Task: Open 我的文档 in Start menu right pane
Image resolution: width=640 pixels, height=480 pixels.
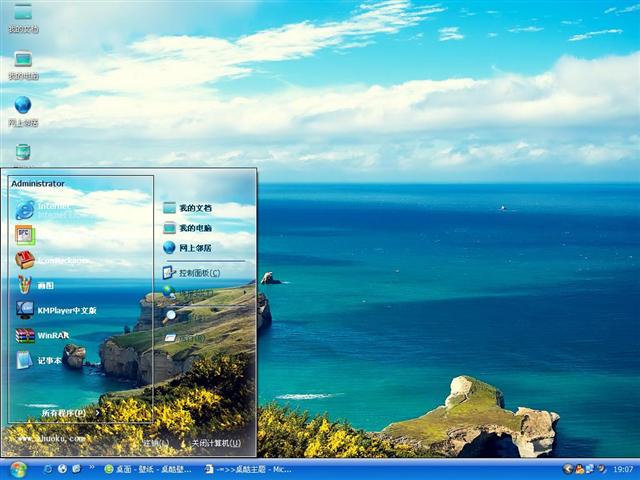Action: [187, 208]
